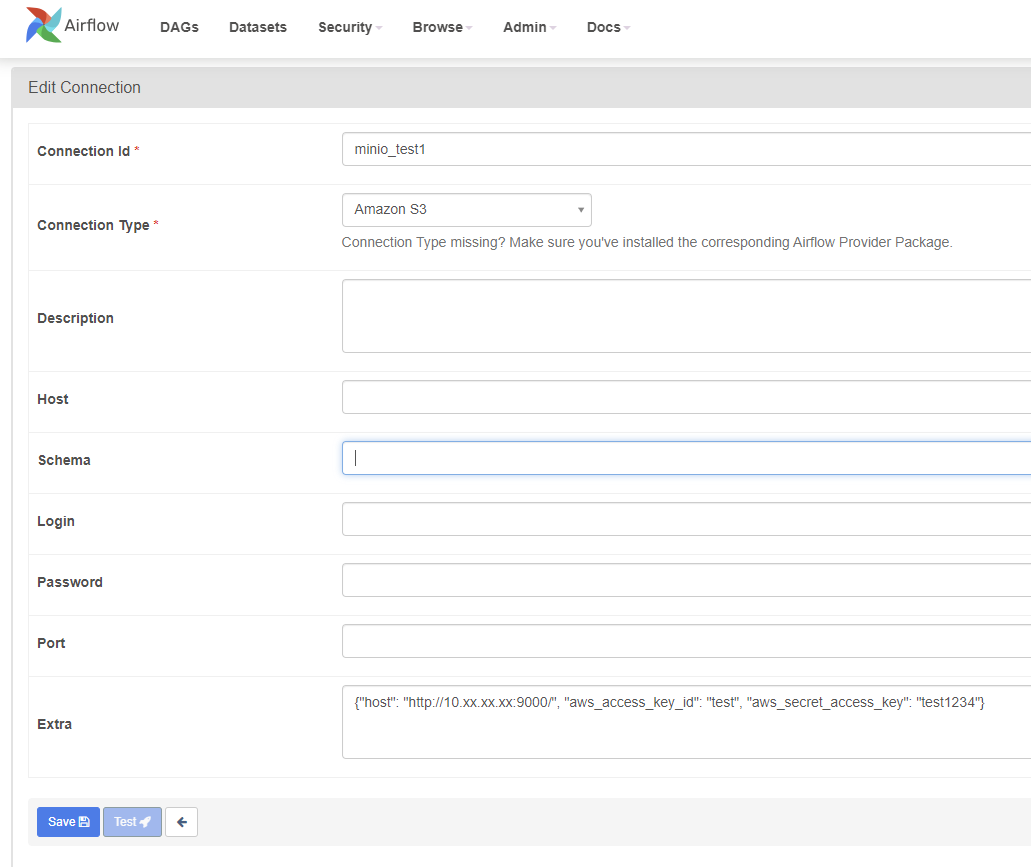
Task: Click into the Extra JSON text area
Action: 686,722
